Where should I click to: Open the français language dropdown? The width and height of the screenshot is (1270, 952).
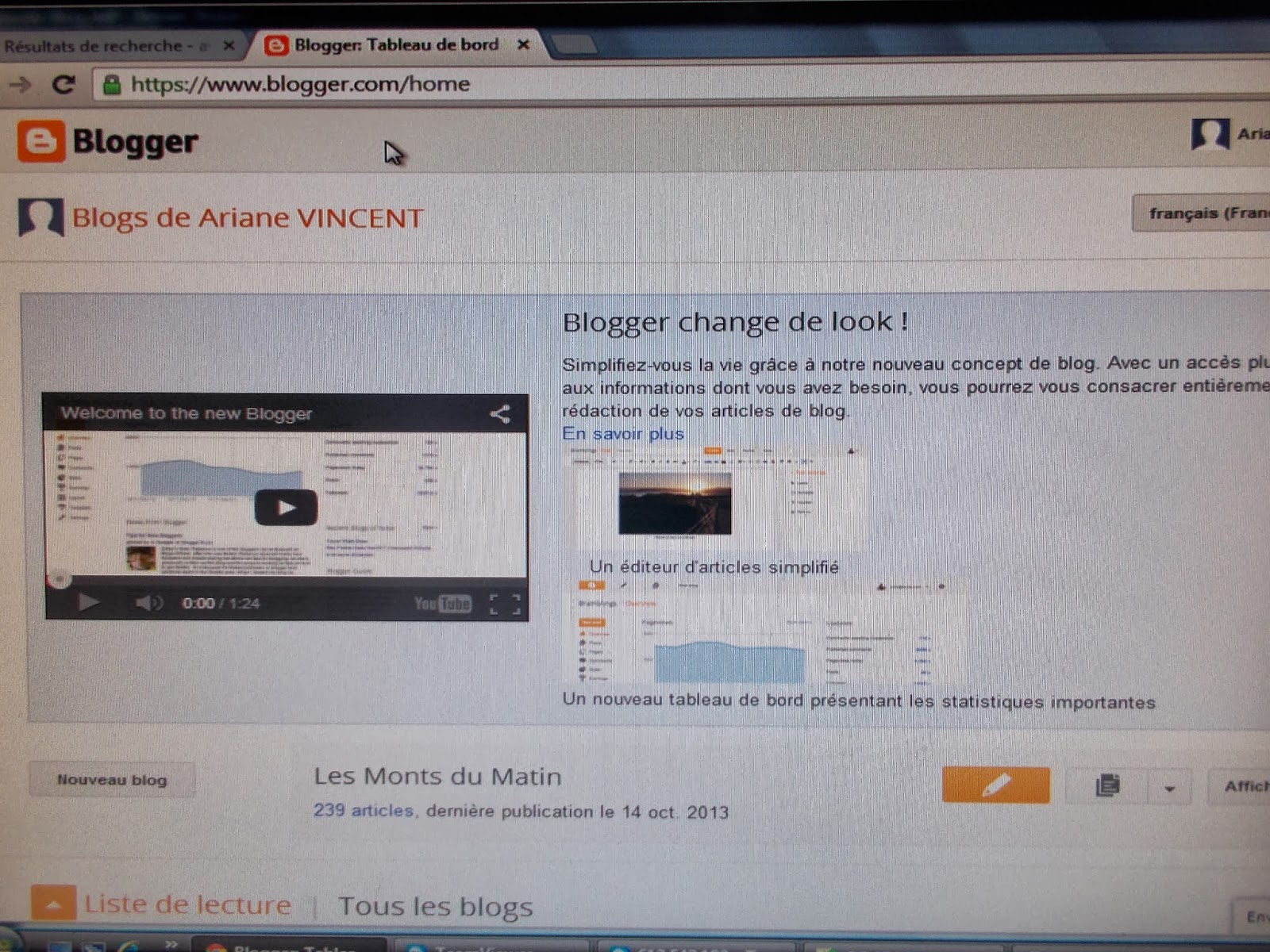click(x=1203, y=213)
